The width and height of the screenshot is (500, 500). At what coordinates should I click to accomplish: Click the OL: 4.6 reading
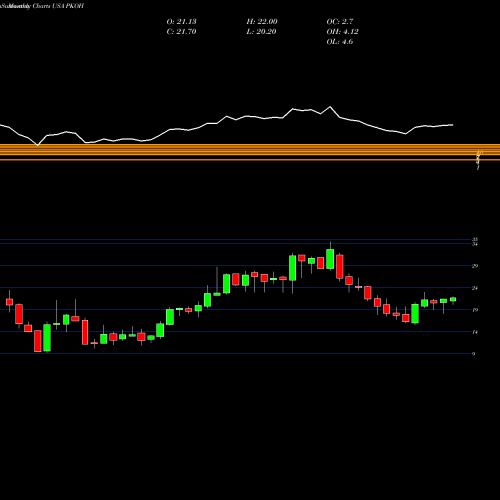click(340, 42)
